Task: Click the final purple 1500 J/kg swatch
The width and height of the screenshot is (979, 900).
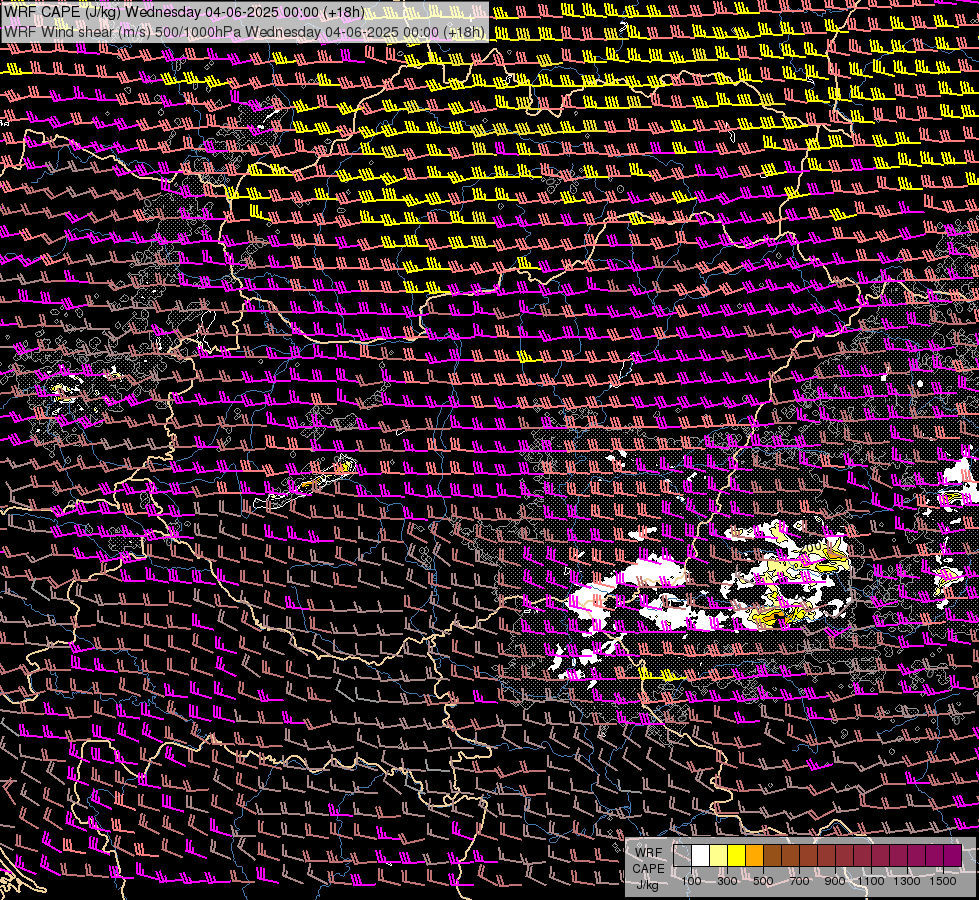Action: 952,856
